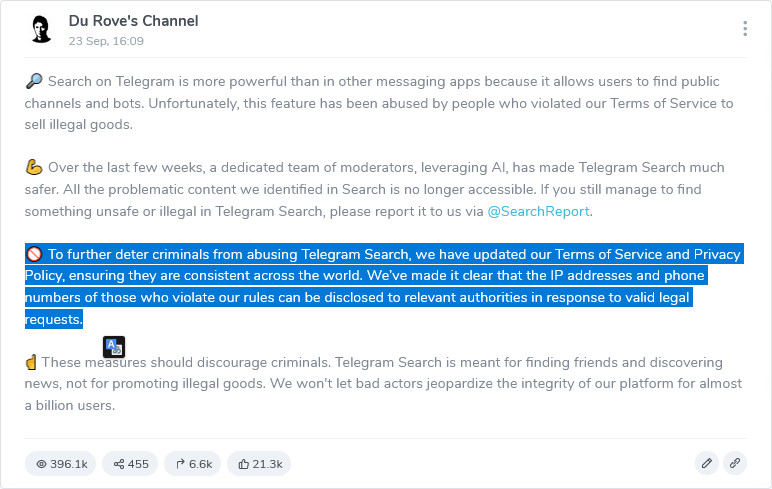This screenshot has width=772, height=489.
Task: Click the translate popup icon
Action: coord(114,347)
